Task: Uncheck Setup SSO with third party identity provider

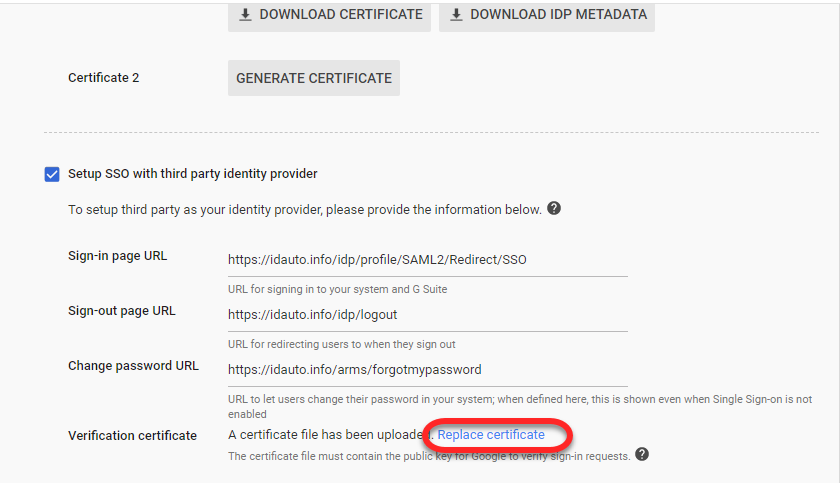Action: (52, 174)
